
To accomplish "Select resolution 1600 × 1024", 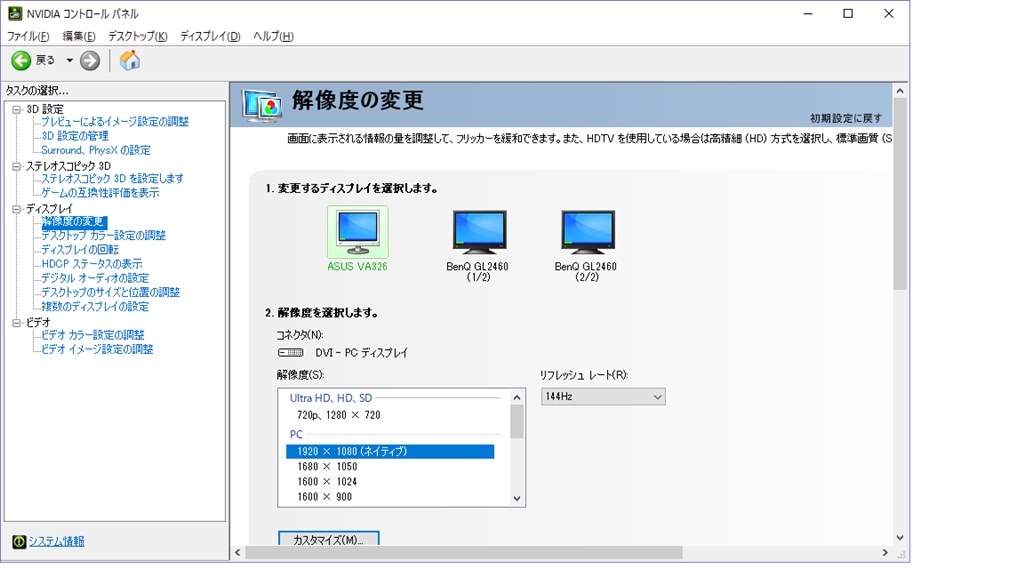I will click(327, 482).
